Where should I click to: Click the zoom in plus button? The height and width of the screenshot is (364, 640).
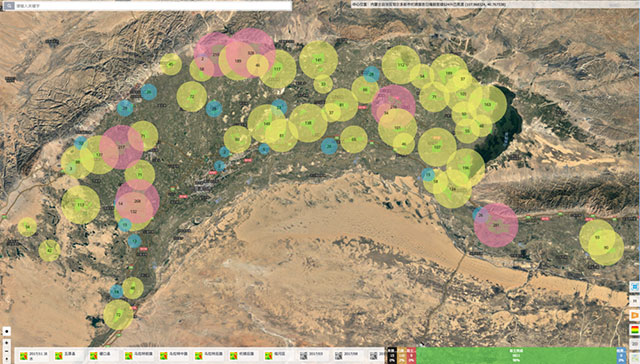pyautogui.click(x=7, y=343)
